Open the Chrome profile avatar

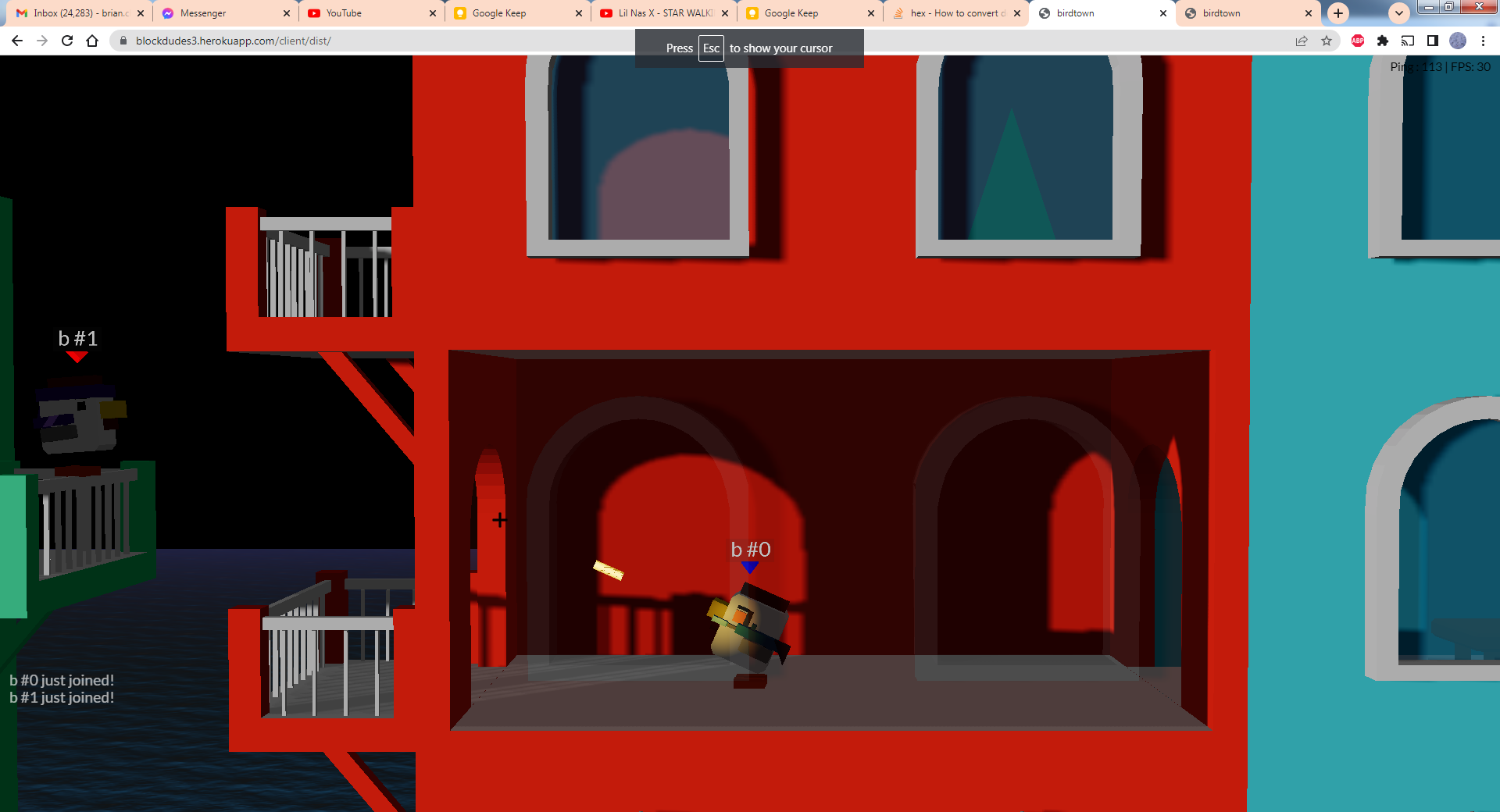pos(1458,41)
